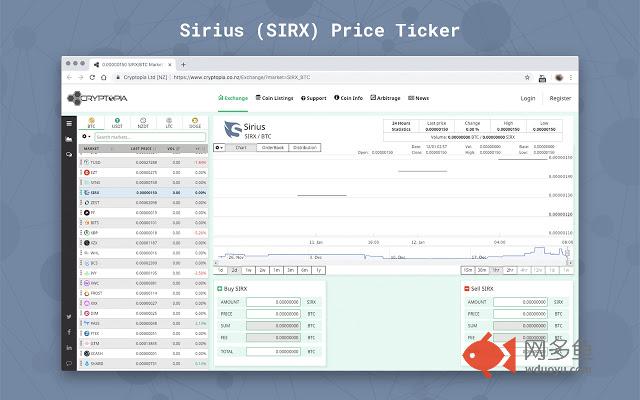Select the 2d chart range button
Screen dimensions: 640x400
tap(234, 270)
